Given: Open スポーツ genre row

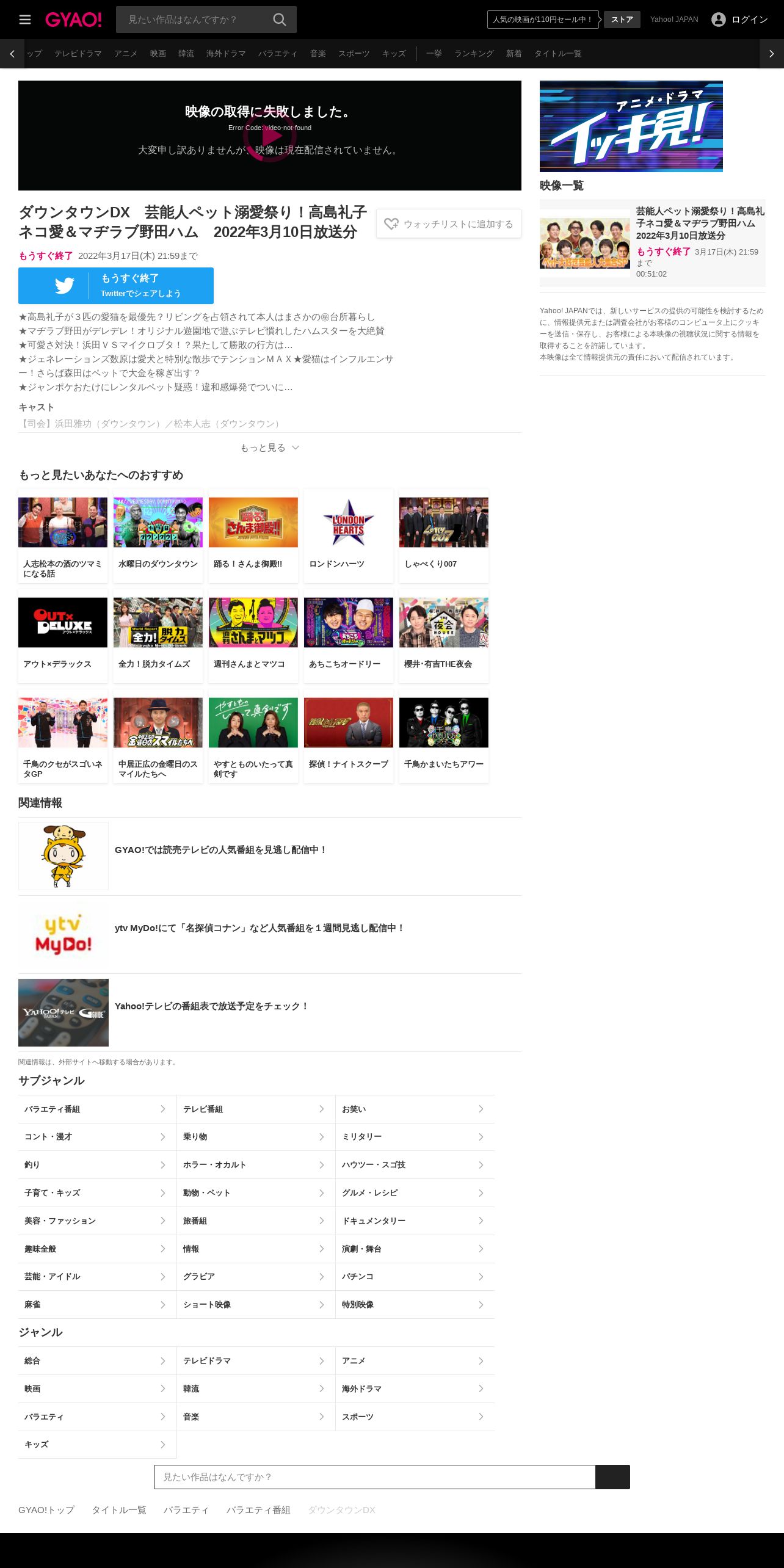Looking at the screenshot, I should [415, 1417].
